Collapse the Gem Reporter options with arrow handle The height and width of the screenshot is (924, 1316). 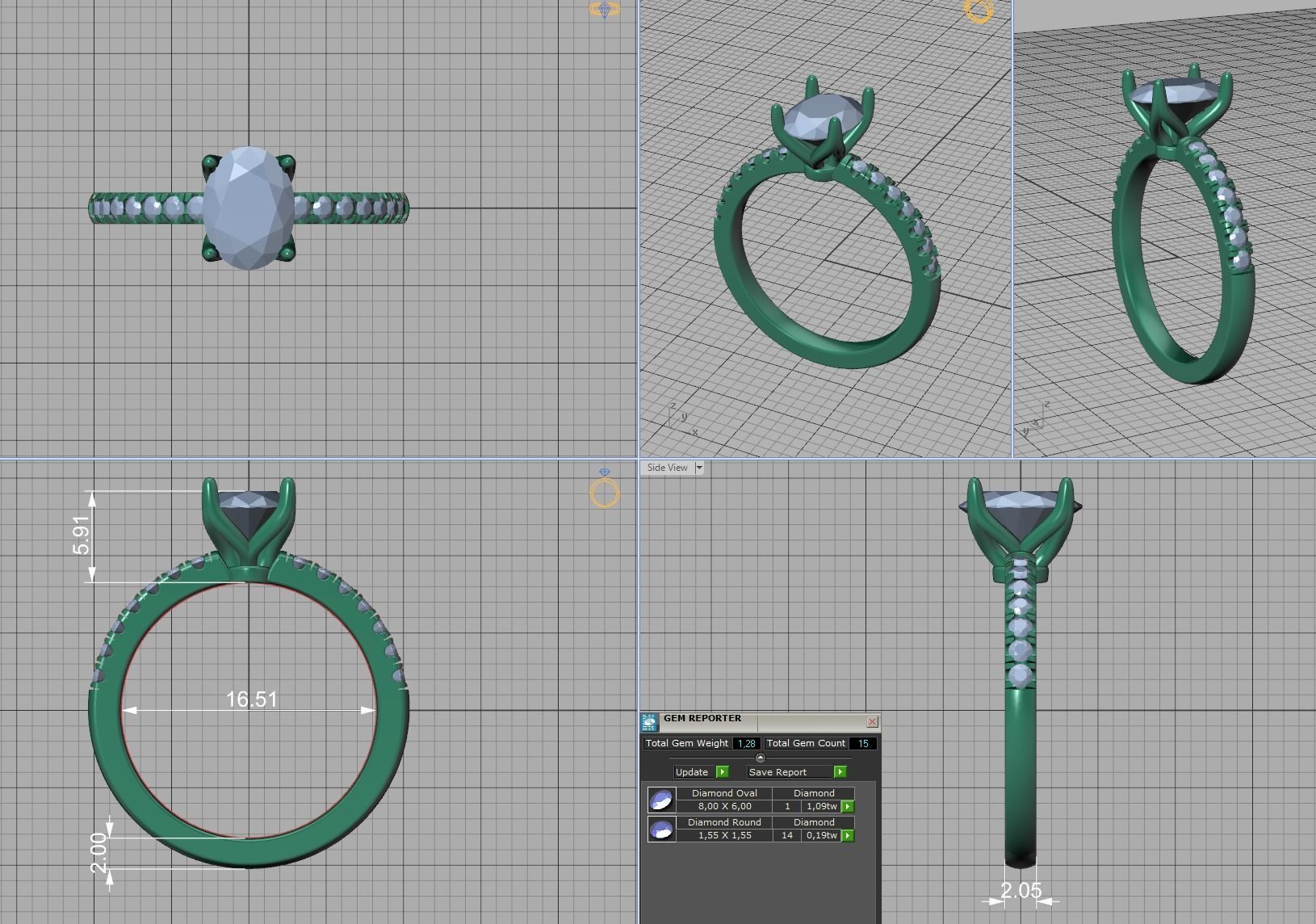(x=760, y=758)
